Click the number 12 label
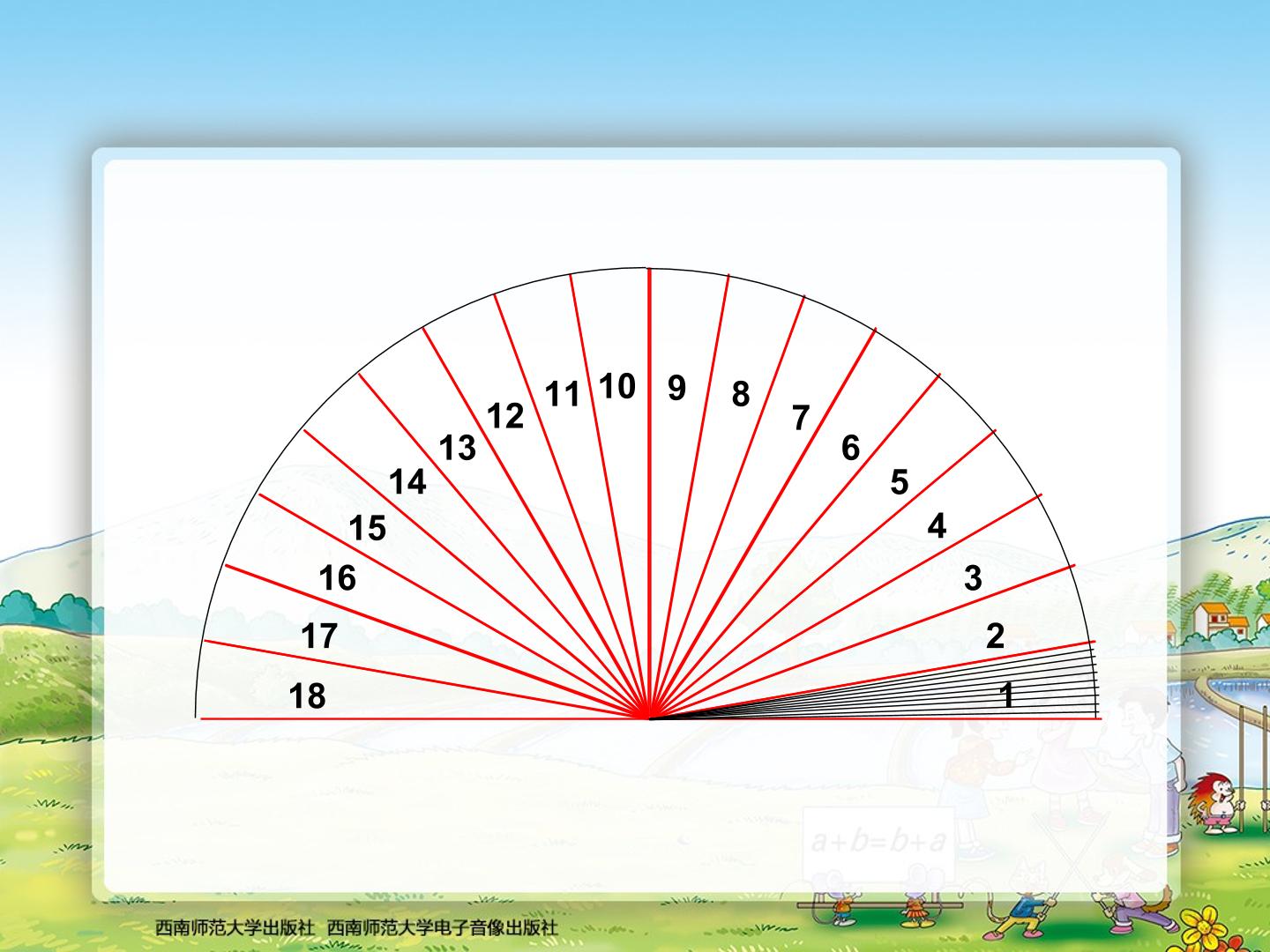The width and height of the screenshot is (1270, 952). [x=505, y=415]
